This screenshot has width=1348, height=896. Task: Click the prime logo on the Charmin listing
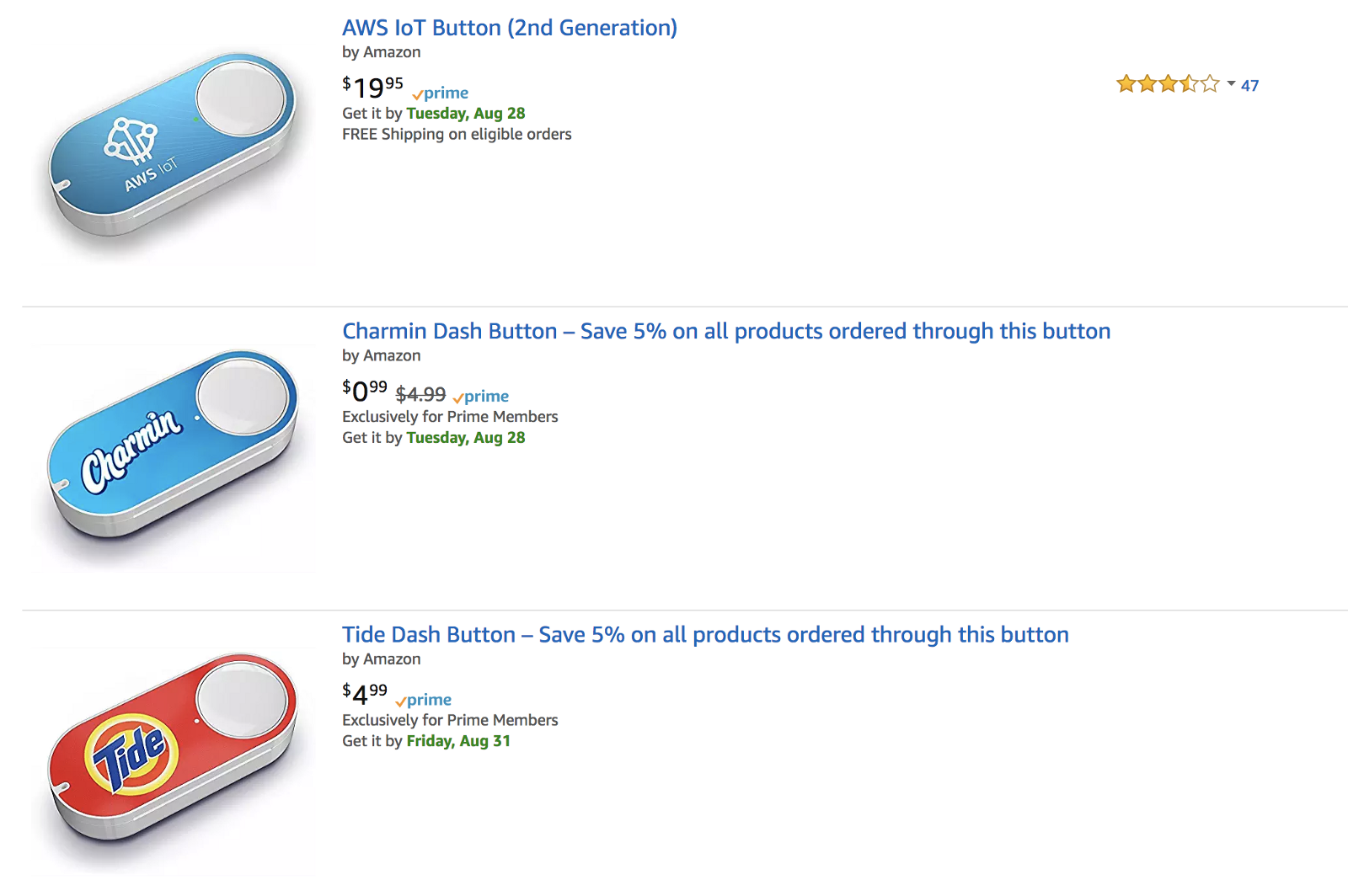pyautogui.click(x=481, y=397)
